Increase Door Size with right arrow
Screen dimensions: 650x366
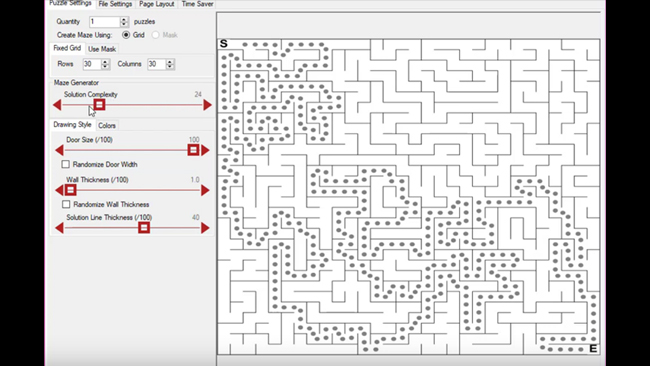205,150
